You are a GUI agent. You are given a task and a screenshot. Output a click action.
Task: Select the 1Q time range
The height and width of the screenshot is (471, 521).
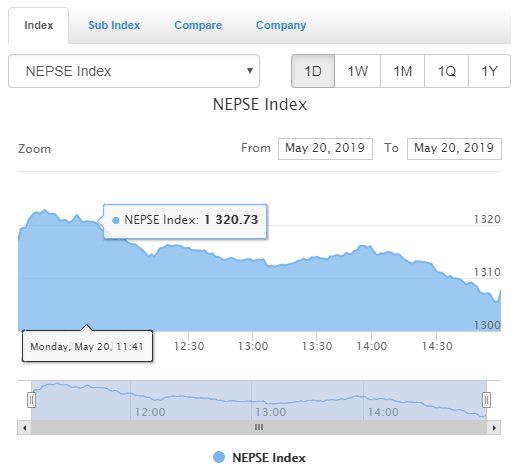[x=446, y=71]
